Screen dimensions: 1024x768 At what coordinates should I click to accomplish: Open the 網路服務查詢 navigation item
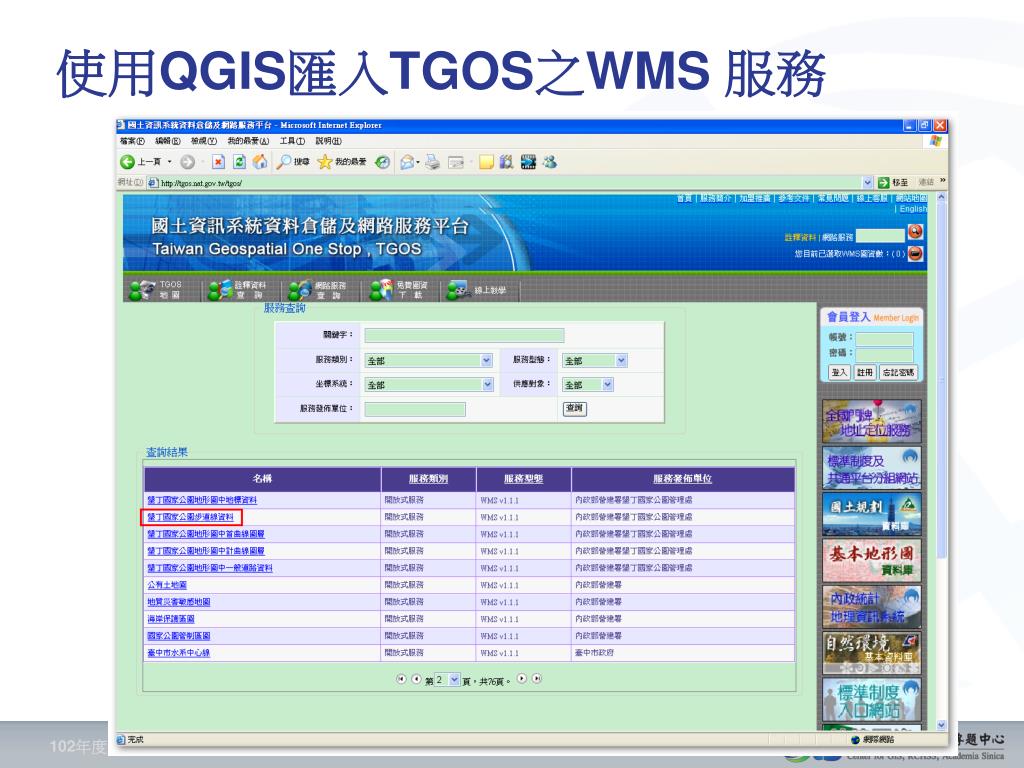tap(317, 289)
